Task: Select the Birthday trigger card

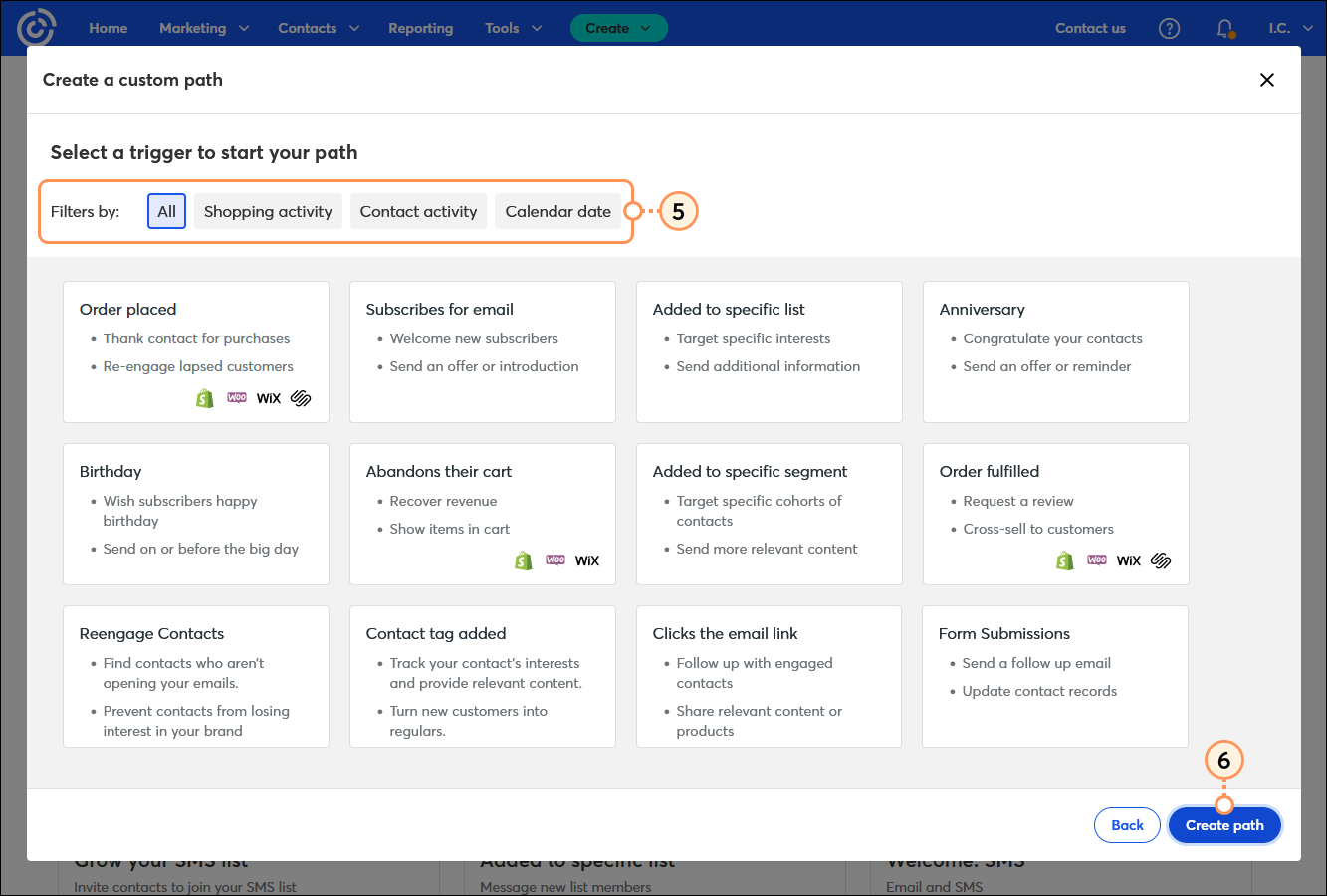Action: [195, 514]
